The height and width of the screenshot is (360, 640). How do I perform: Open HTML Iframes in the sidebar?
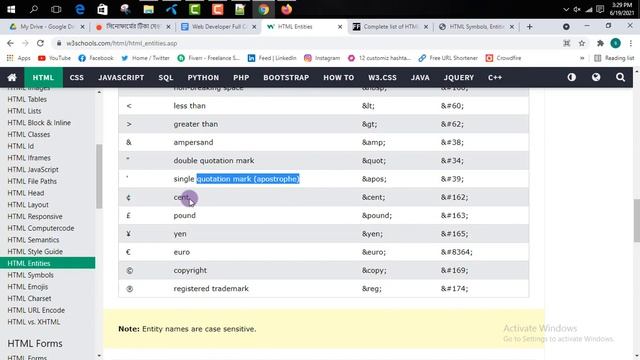click(x=29, y=158)
